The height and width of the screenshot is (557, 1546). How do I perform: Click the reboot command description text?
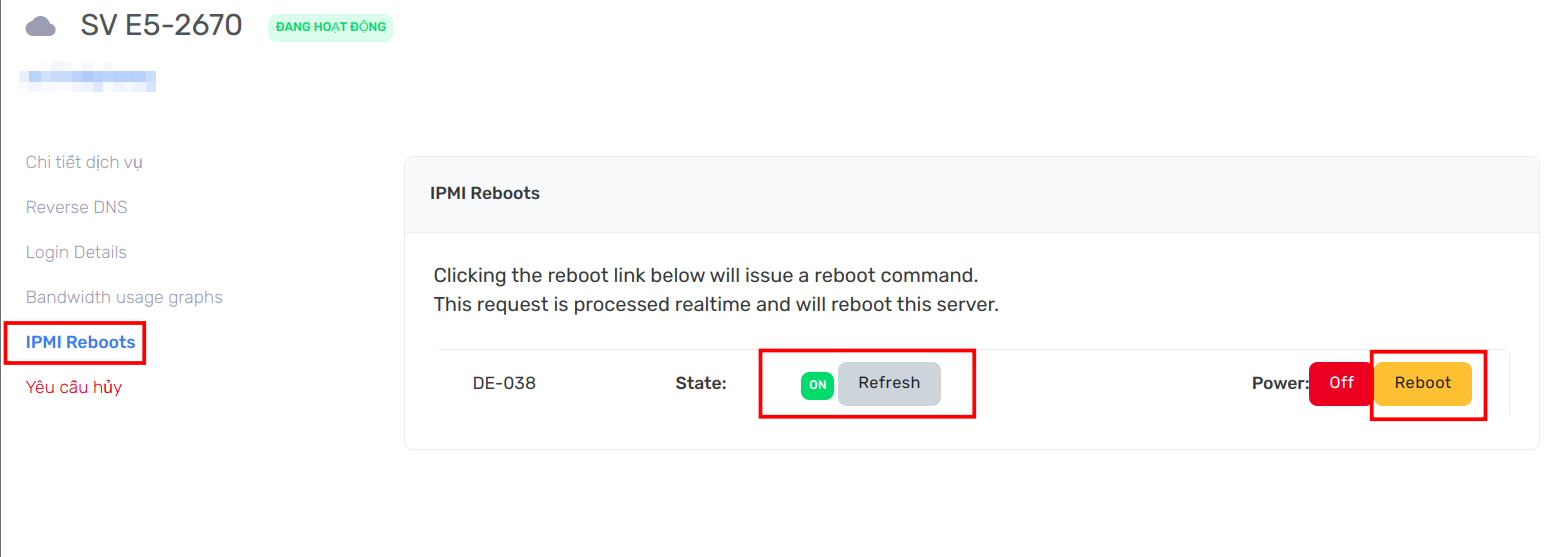[705, 275]
